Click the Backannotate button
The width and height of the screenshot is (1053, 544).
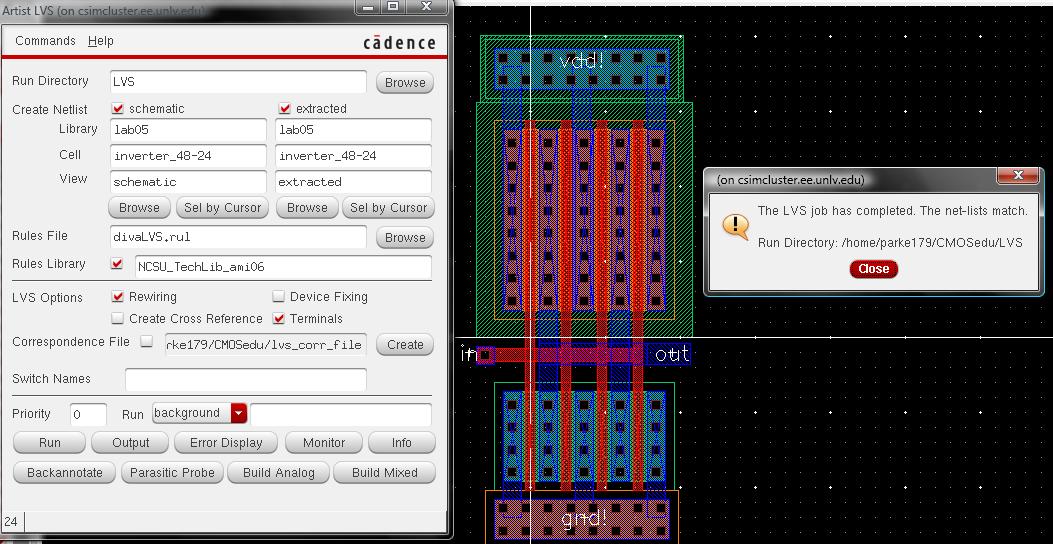point(65,473)
